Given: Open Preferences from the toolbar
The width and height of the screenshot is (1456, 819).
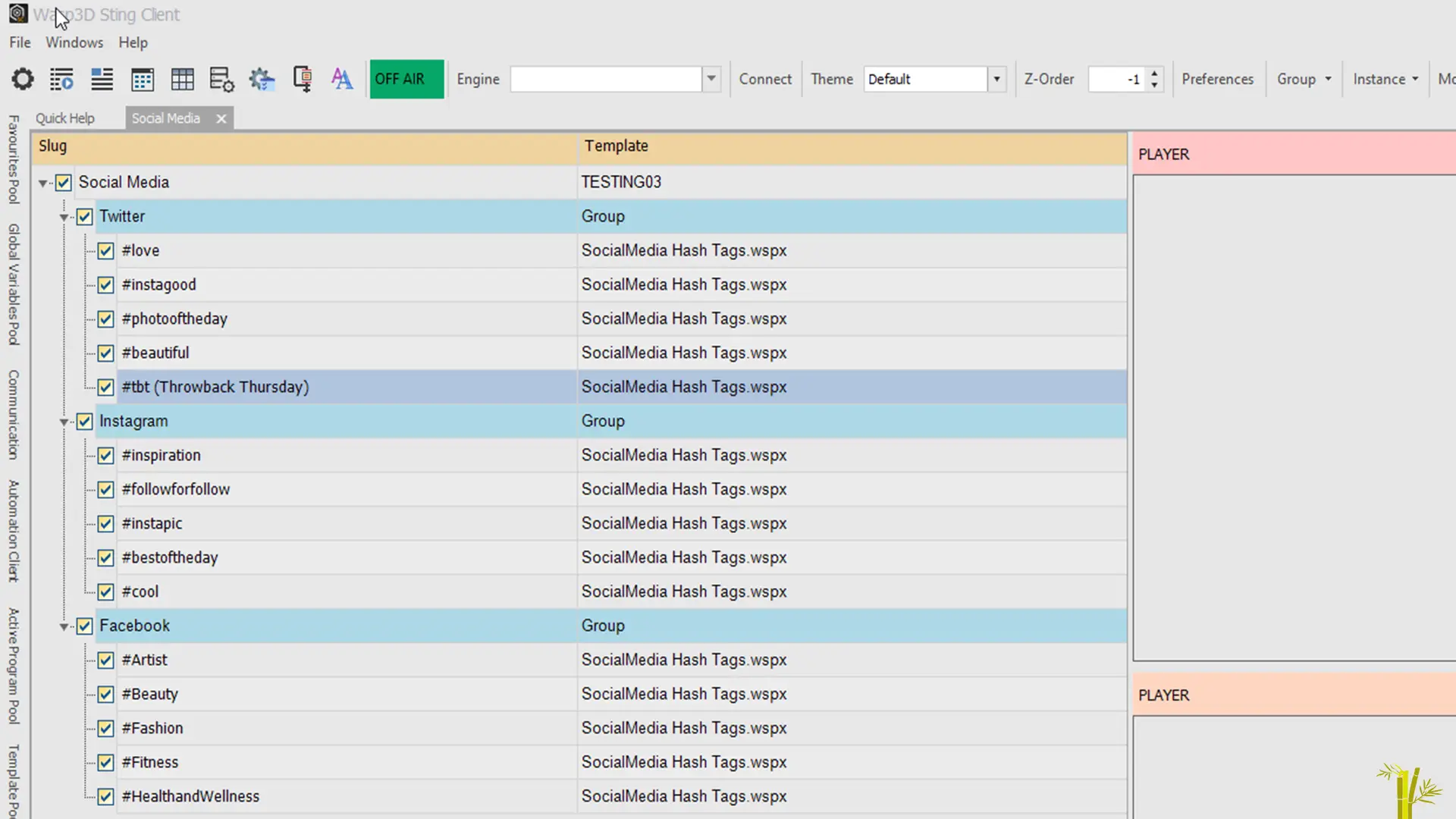Looking at the screenshot, I should (1217, 79).
